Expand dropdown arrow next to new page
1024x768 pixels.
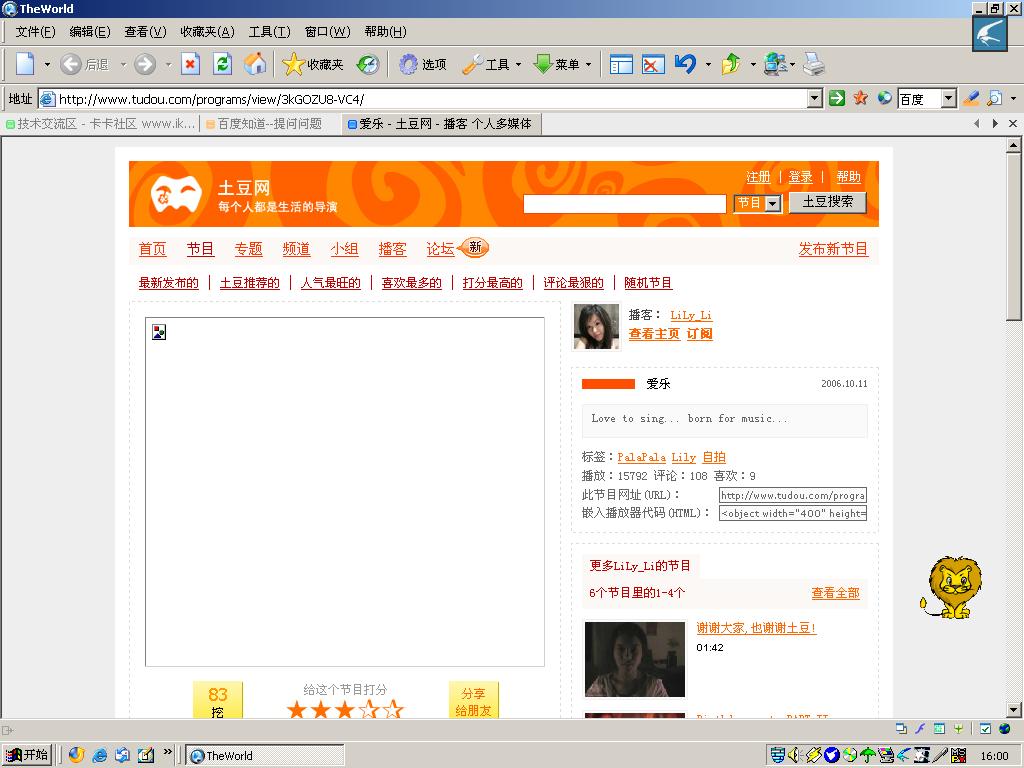47,64
